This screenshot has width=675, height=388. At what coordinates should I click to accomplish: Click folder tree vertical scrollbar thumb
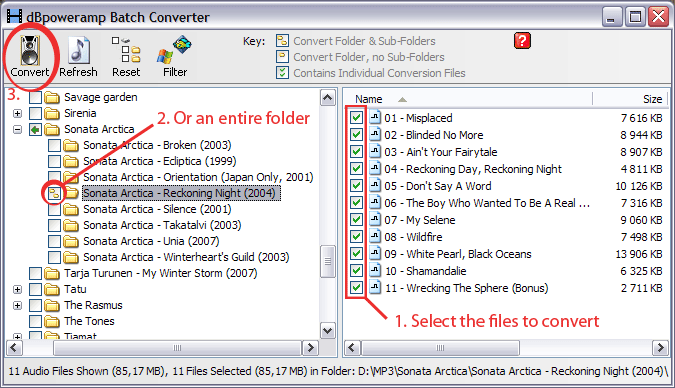pyautogui.click(x=328, y=261)
